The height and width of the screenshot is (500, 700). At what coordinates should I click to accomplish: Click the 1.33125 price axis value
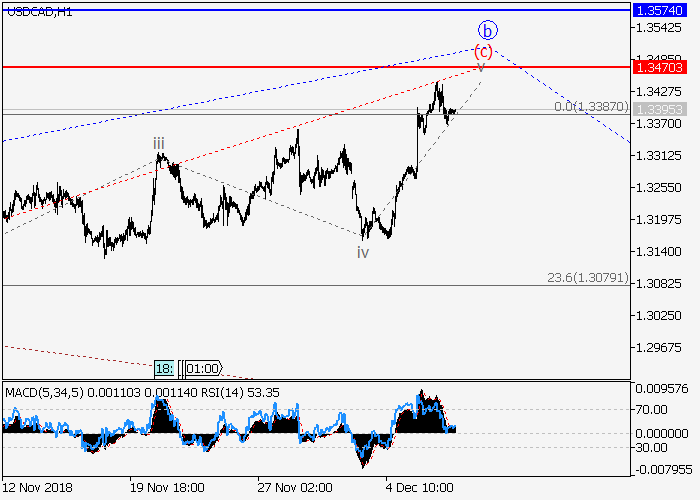658,156
